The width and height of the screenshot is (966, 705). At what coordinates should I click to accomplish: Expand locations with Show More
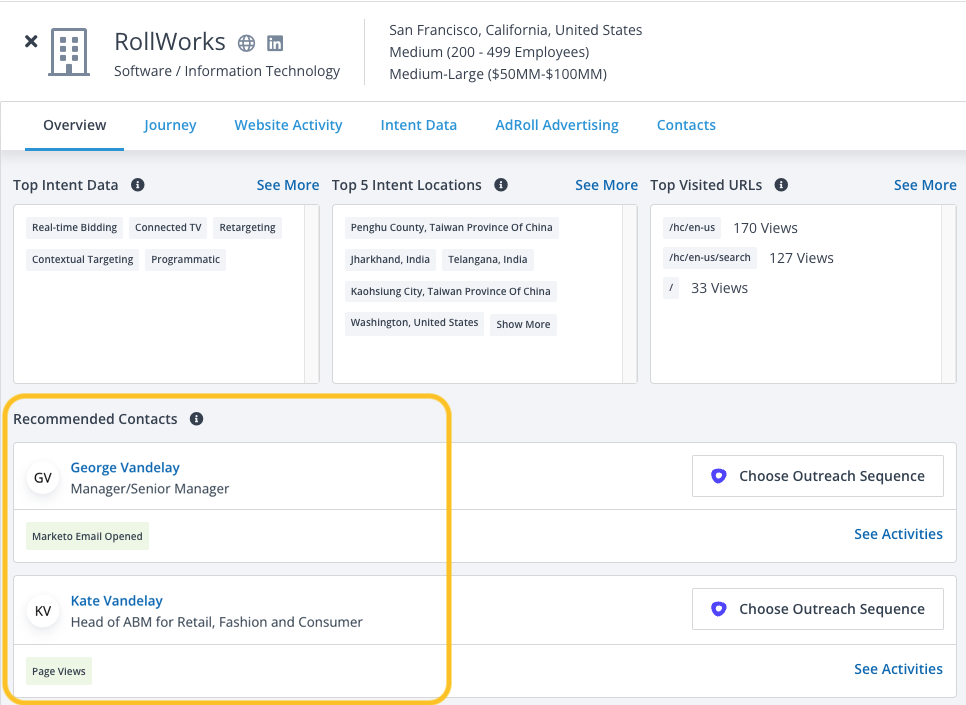pyautogui.click(x=523, y=324)
